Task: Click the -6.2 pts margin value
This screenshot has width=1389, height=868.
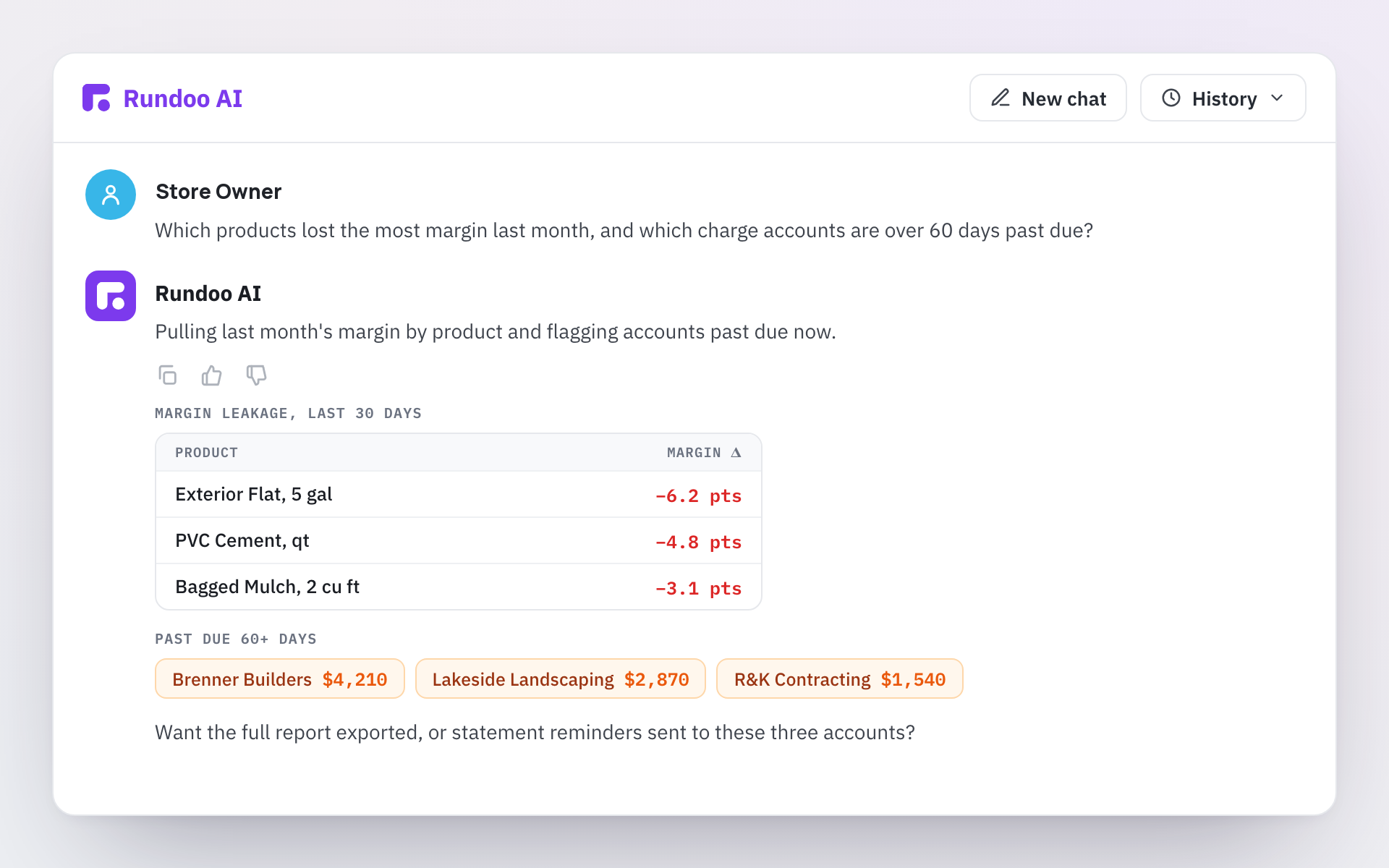Action: (698, 496)
